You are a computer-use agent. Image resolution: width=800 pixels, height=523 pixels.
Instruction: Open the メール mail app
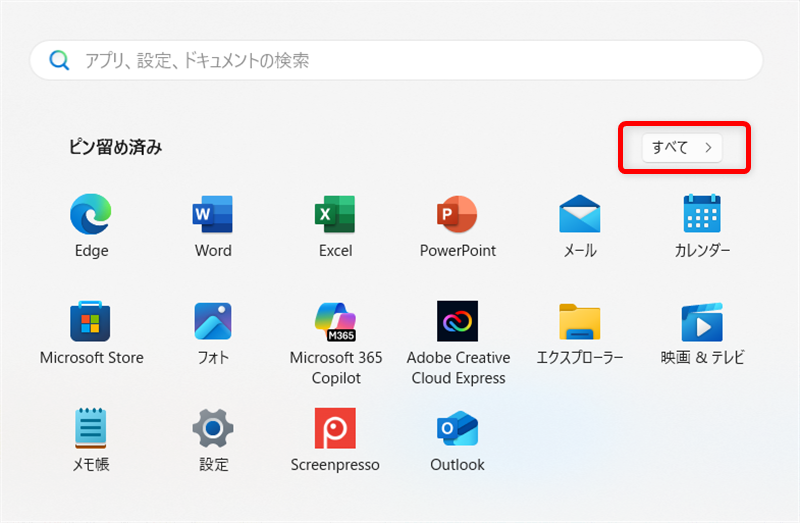(x=580, y=214)
